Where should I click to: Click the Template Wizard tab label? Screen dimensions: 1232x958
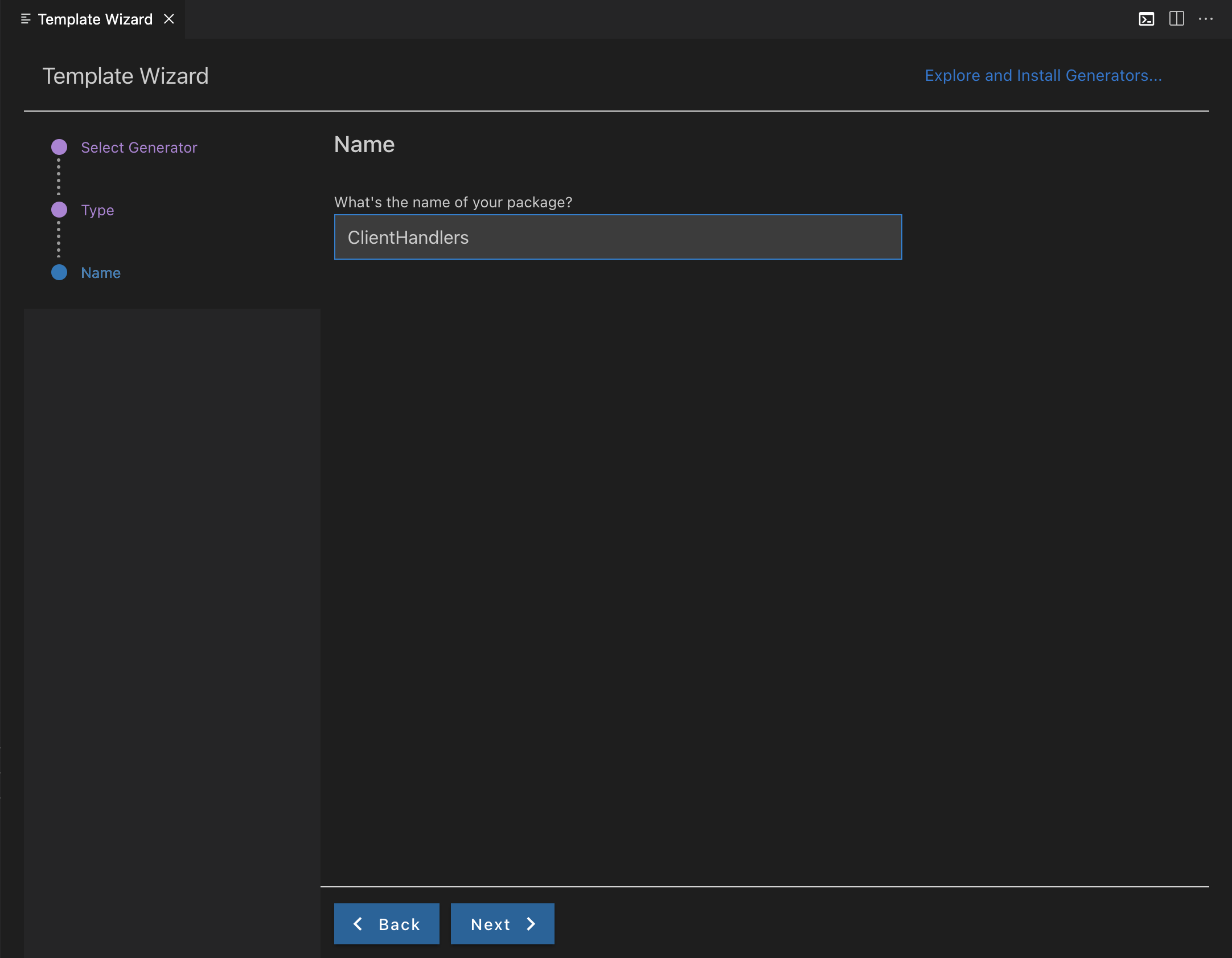[x=95, y=19]
